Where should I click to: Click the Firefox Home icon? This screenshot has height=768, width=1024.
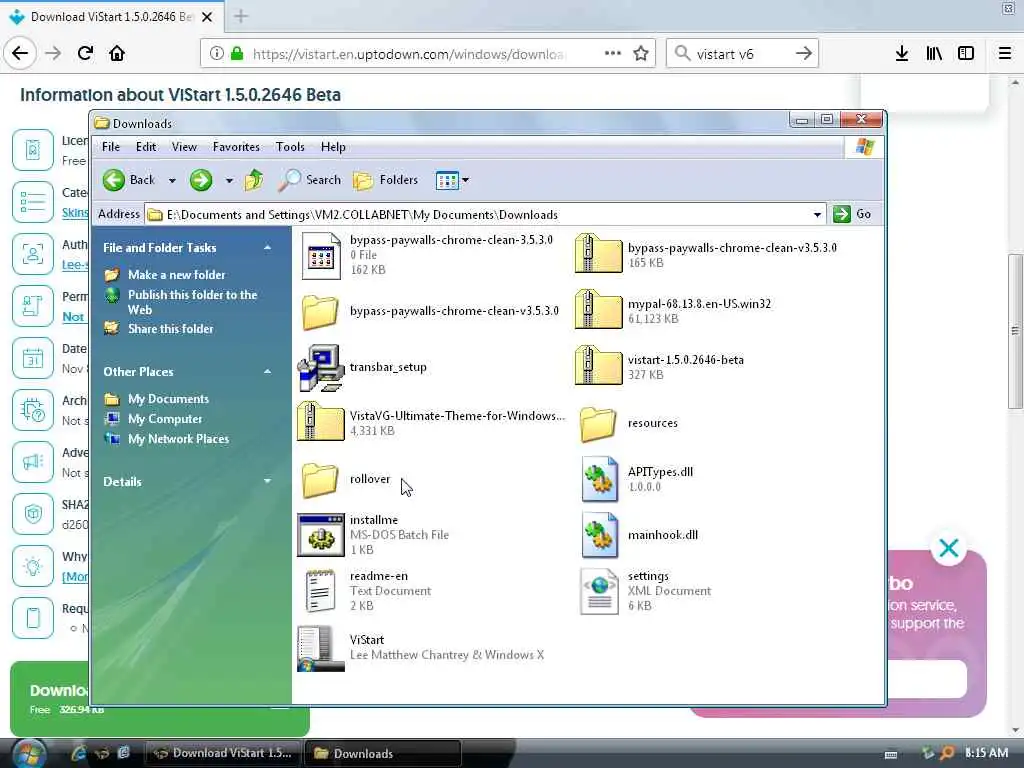click(x=117, y=53)
